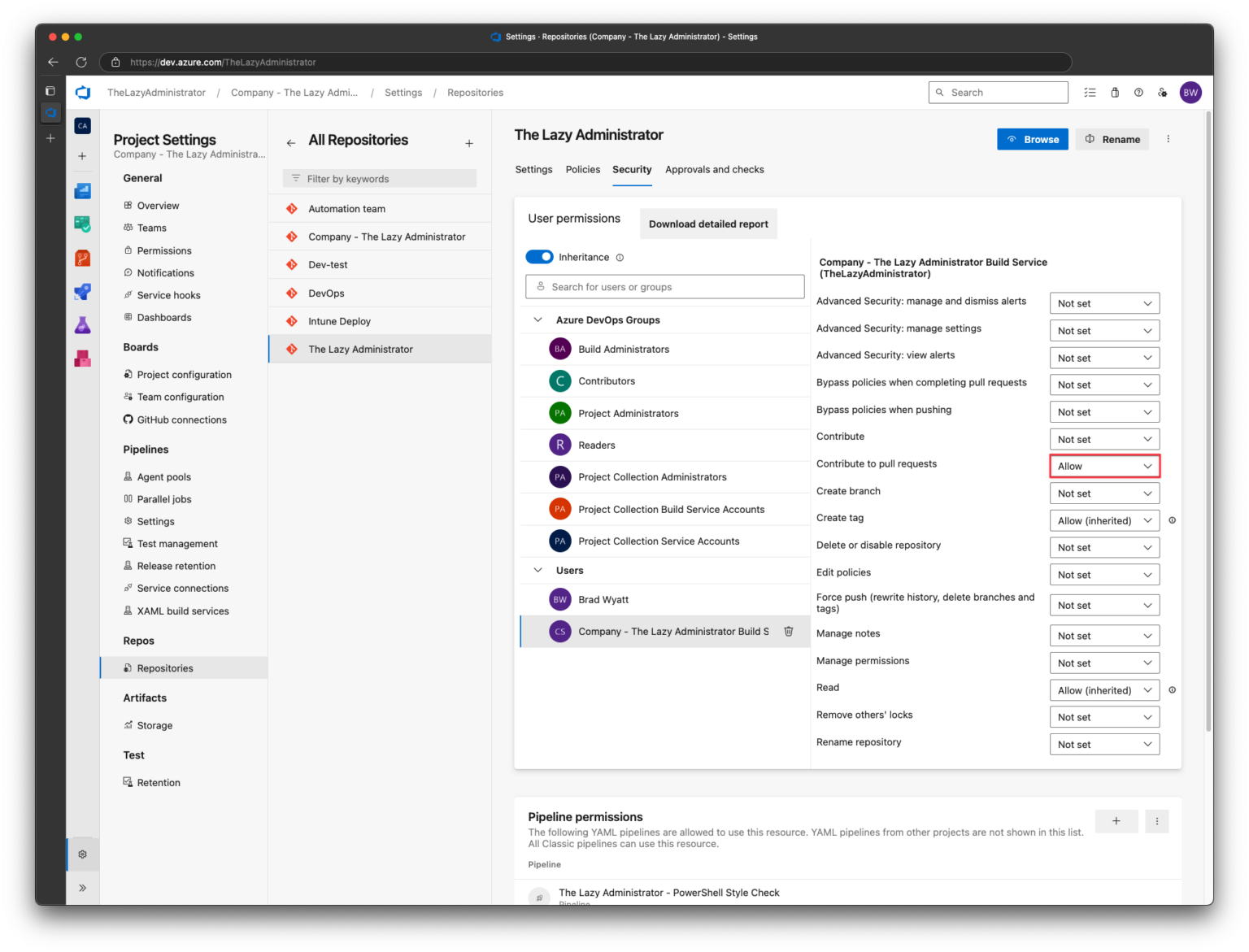Click Search for users or groups field

coord(665,287)
